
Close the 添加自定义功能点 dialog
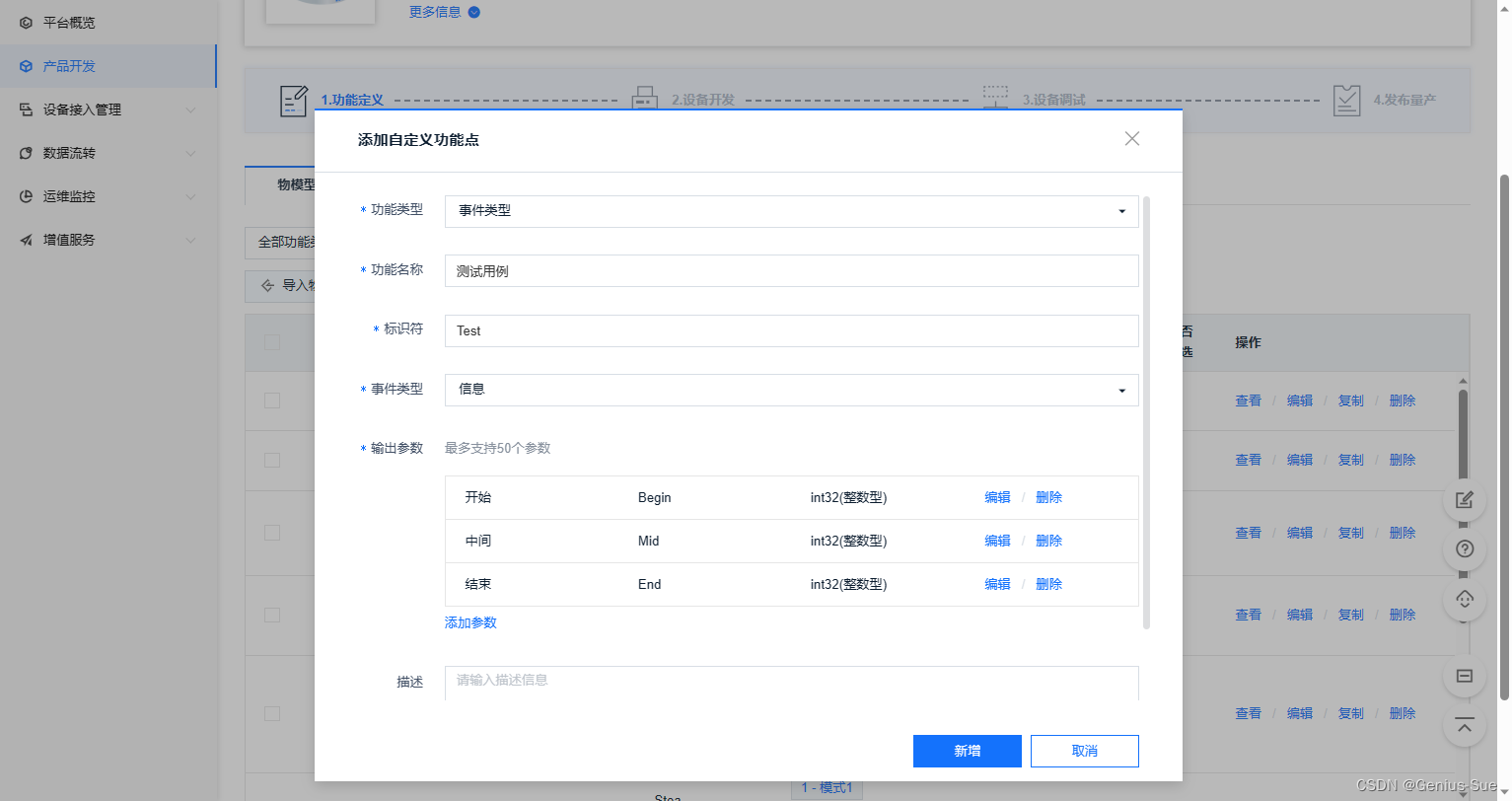click(1132, 139)
